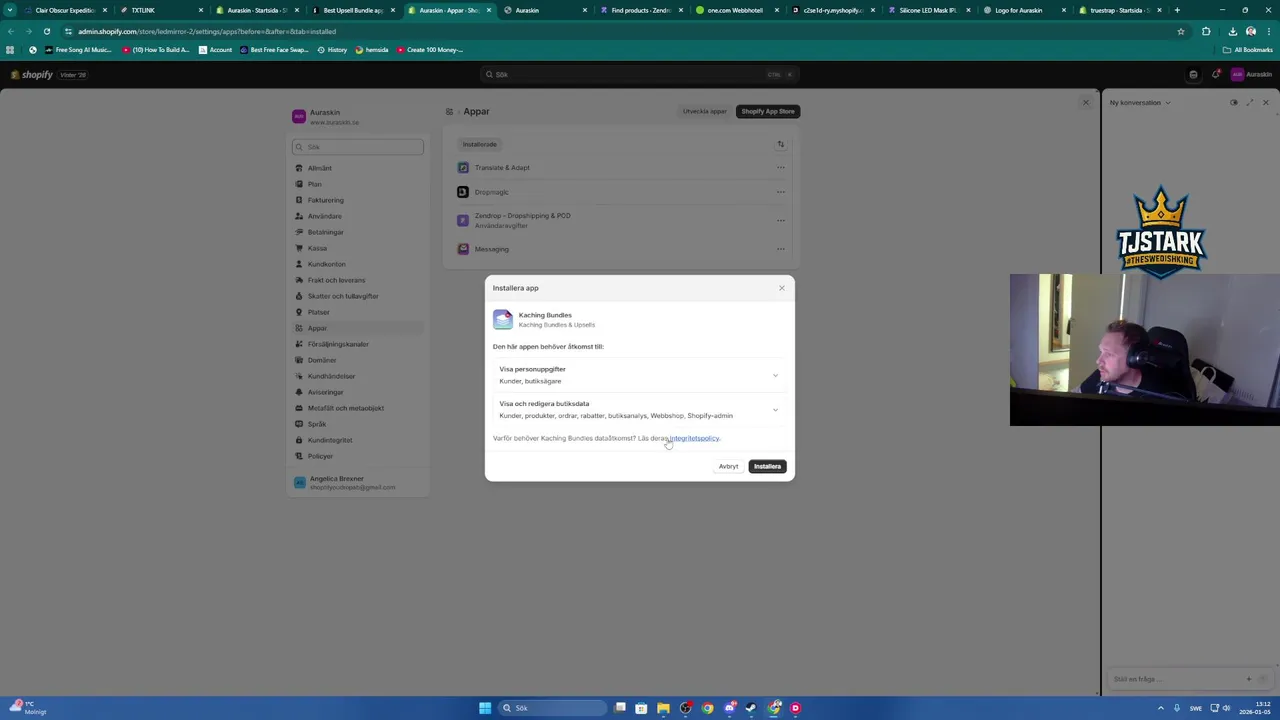Open Metafält och metaobjekt settings
The image size is (1280, 720).
(x=358, y=408)
